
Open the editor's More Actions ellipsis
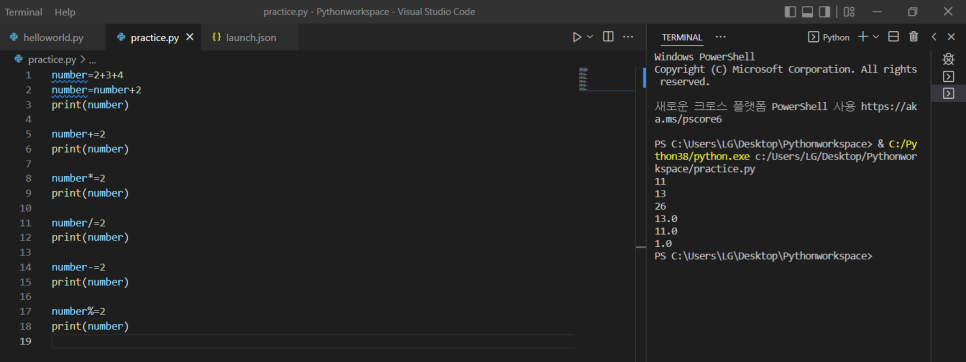click(x=628, y=37)
